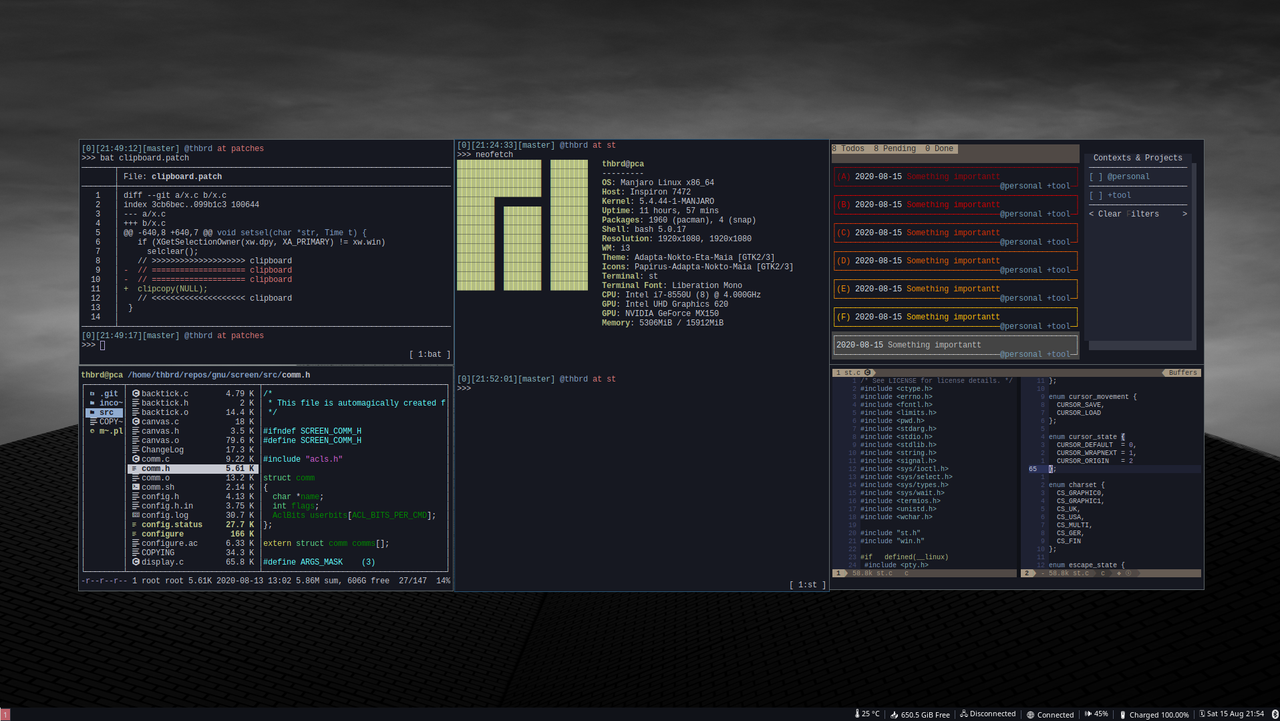Select comm.o in ranger file list
Image resolution: width=1280 pixels, height=721 pixels.
(x=193, y=478)
